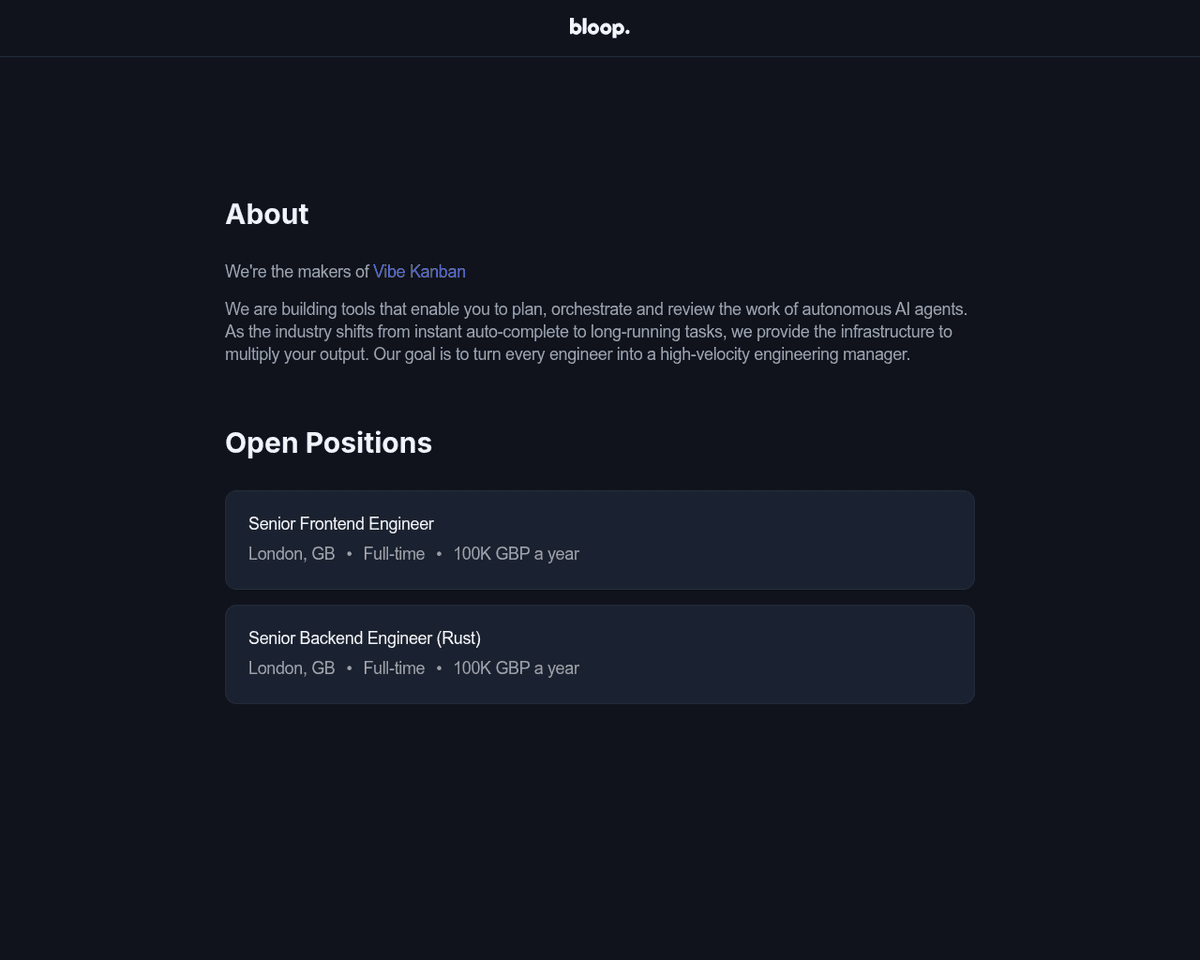Click second bullet separator in Backend Engineer card
Screen dimensions: 1200x960
(x=439, y=668)
